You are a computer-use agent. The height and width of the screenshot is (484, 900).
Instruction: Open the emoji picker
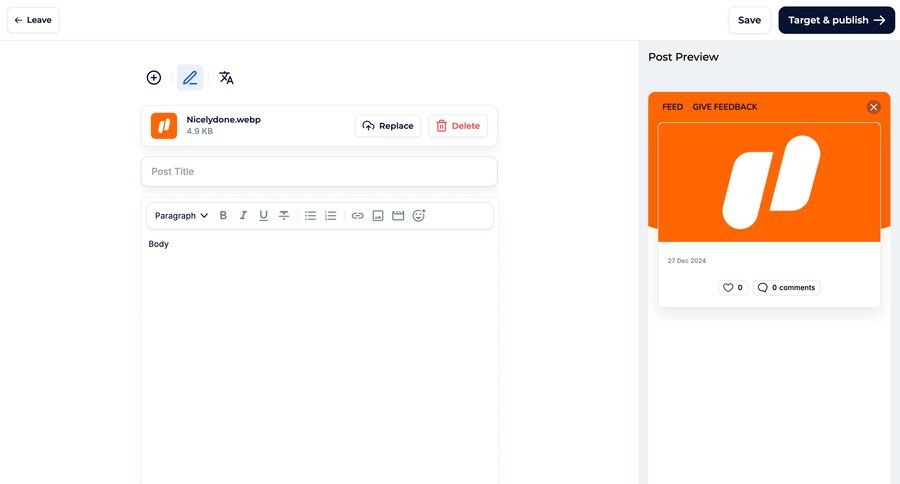point(419,215)
